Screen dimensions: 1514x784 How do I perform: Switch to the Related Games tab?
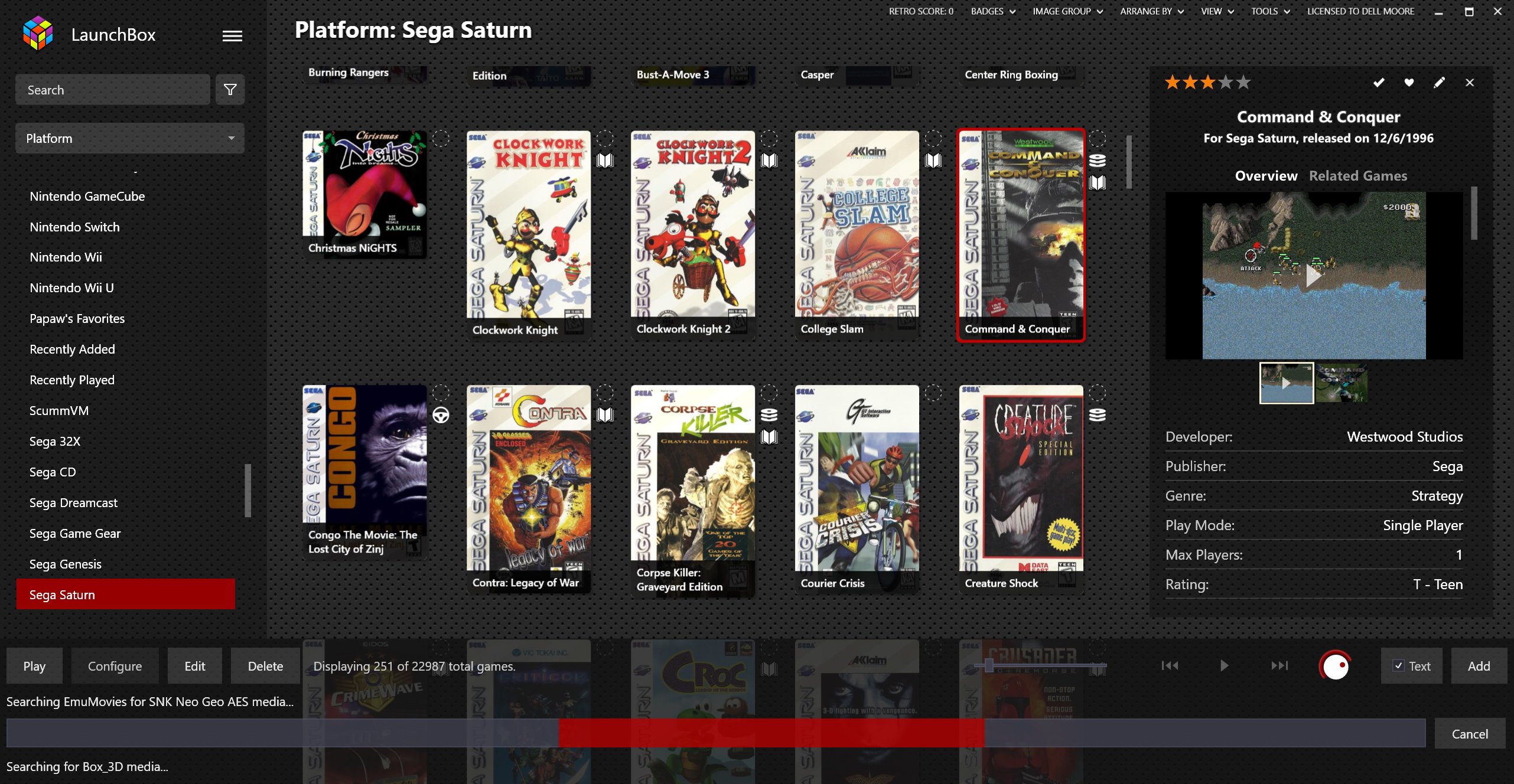(1357, 176)
